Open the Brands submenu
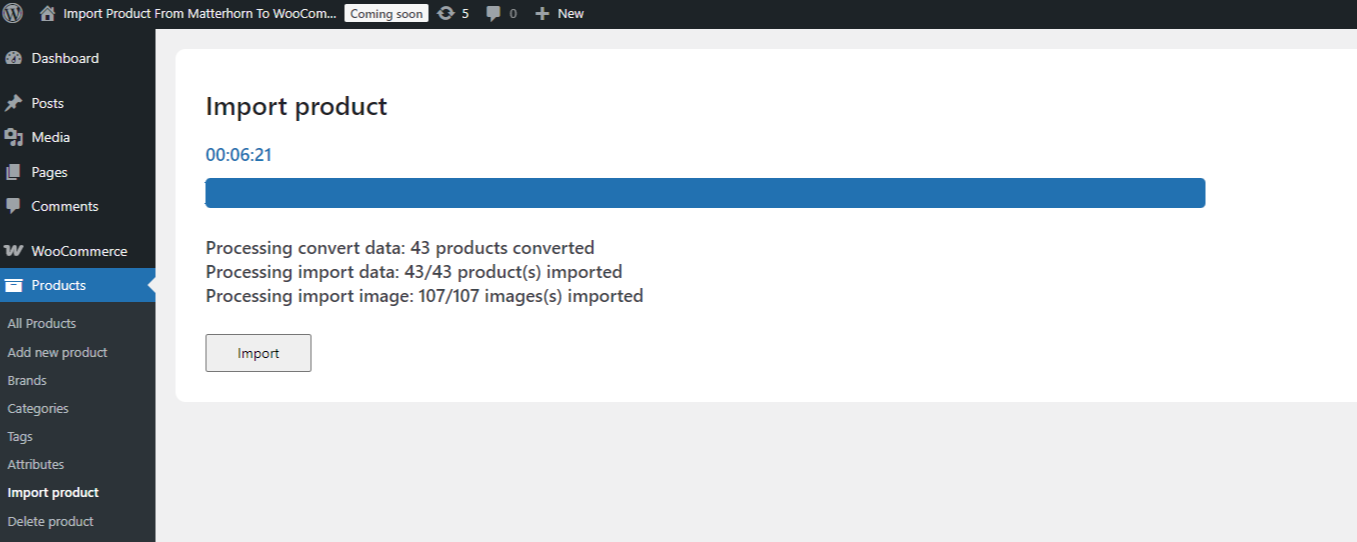The height and width of the screenshot is (542, 1357). tap(27, 380)
